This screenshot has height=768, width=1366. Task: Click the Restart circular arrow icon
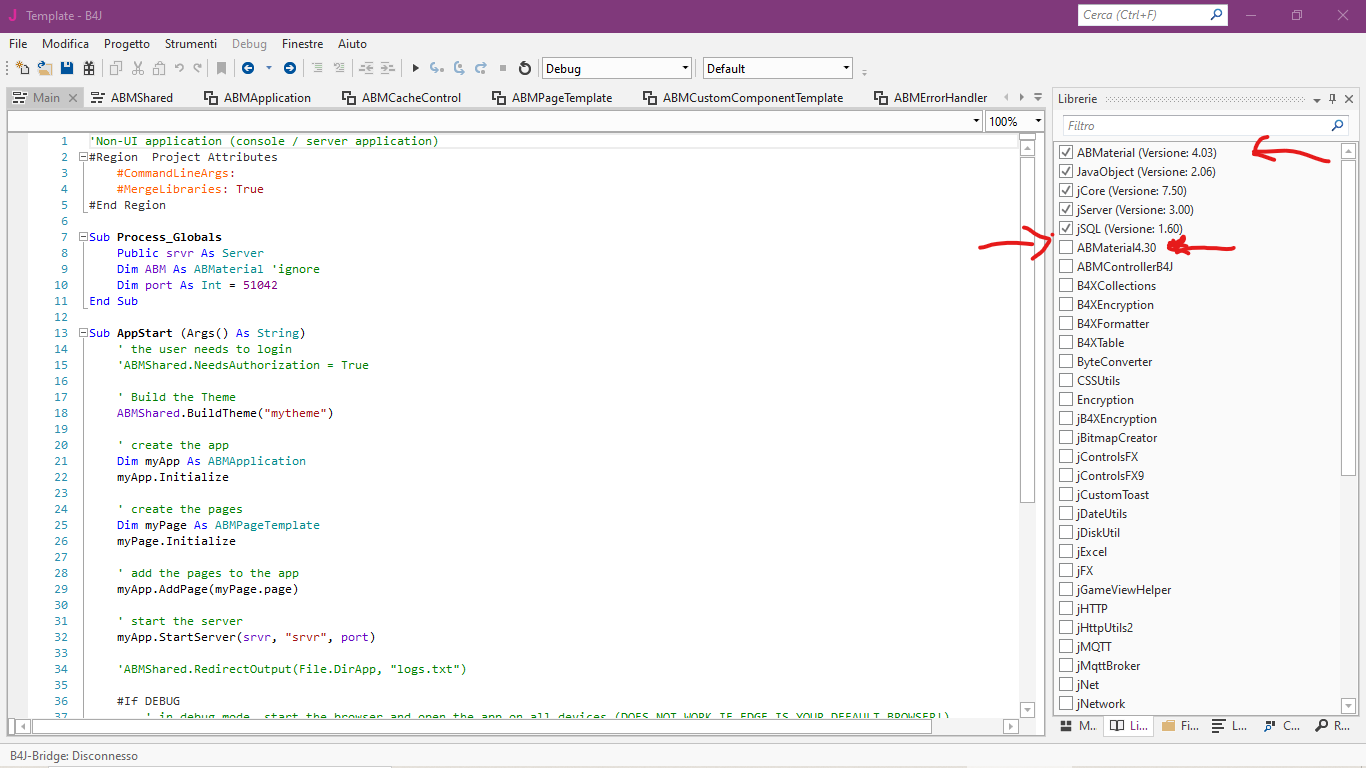pyautogui.click(x=525, y=68)
